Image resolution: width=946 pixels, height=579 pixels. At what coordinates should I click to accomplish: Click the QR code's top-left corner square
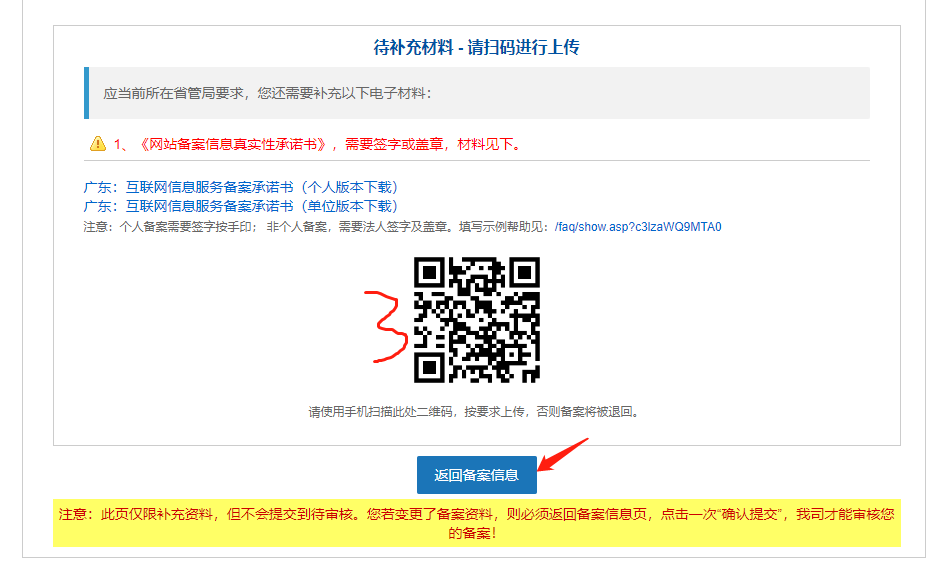(430, 273)
